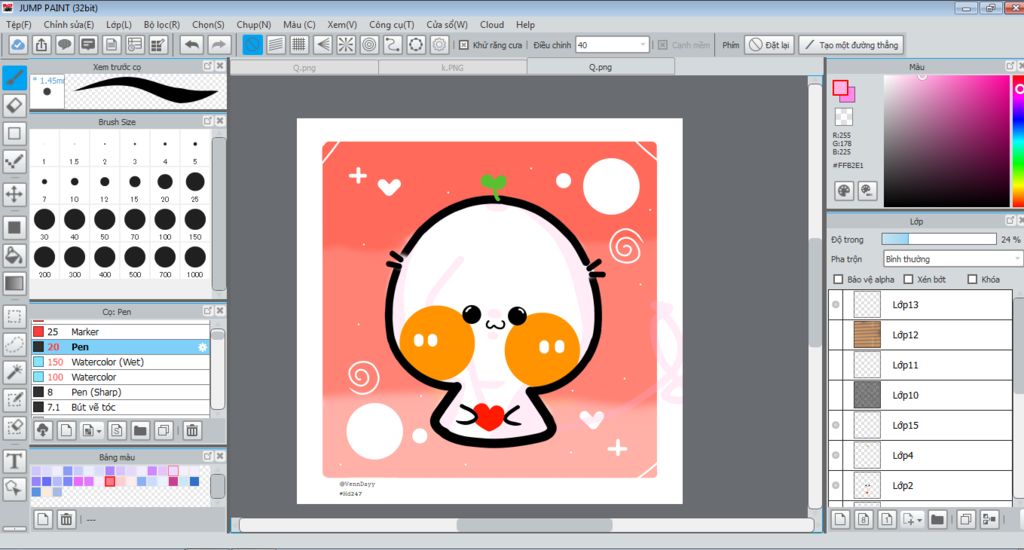Choose brush size 1000

[x=195, y=261]
